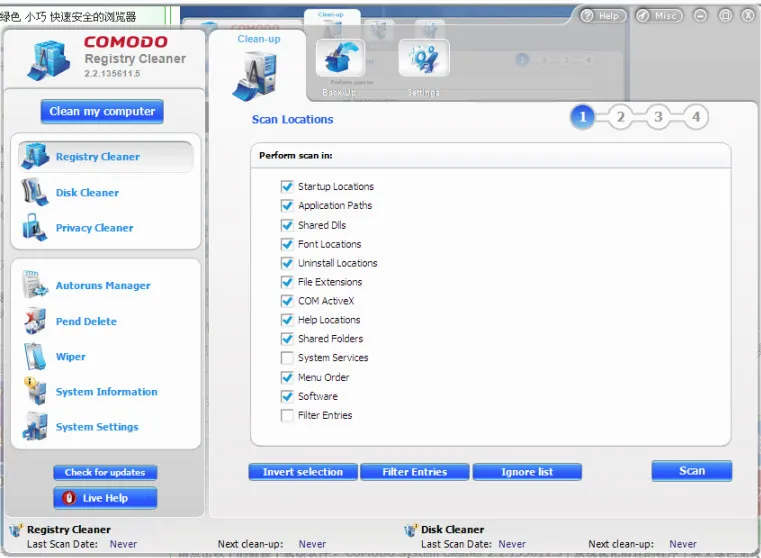Go to wizard step 4 circle

696,117
